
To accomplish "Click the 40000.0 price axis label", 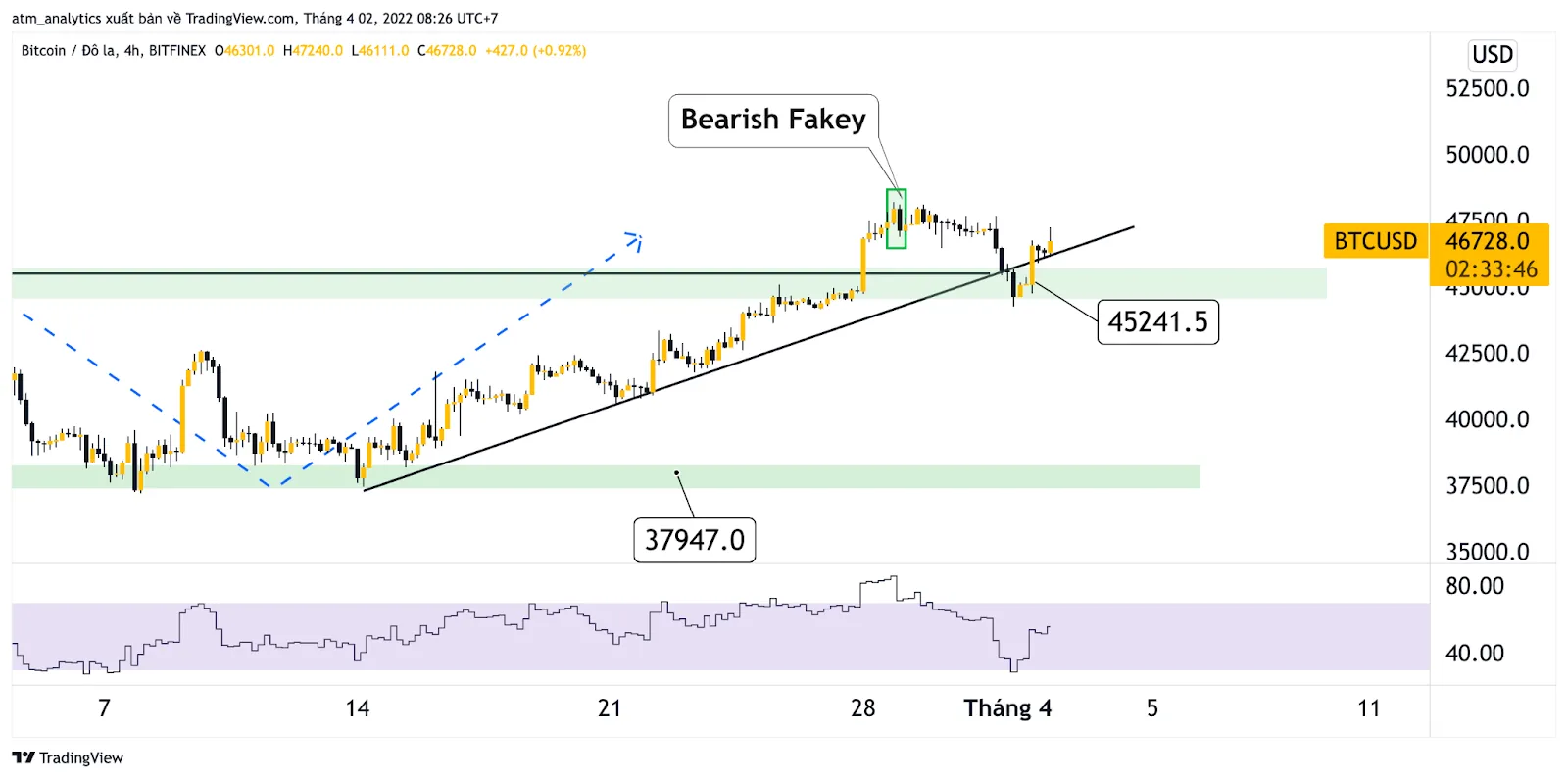I will (x=1488, y=419).
